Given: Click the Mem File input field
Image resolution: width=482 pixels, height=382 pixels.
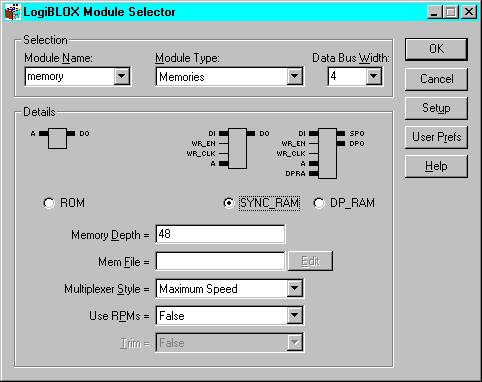Looking at the screenshot, I should click(220, 261).
